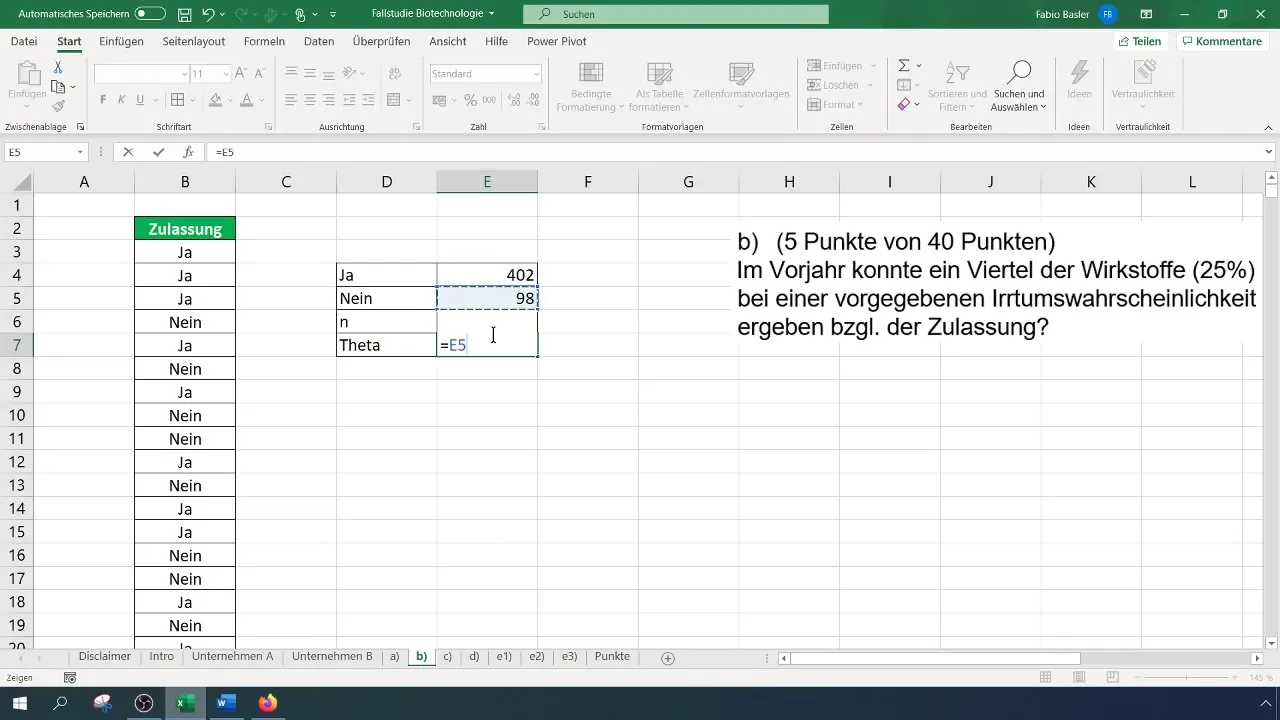Click the thousands separator 000 icon
Screen dimensions: 1280x720
click(487, 100)
